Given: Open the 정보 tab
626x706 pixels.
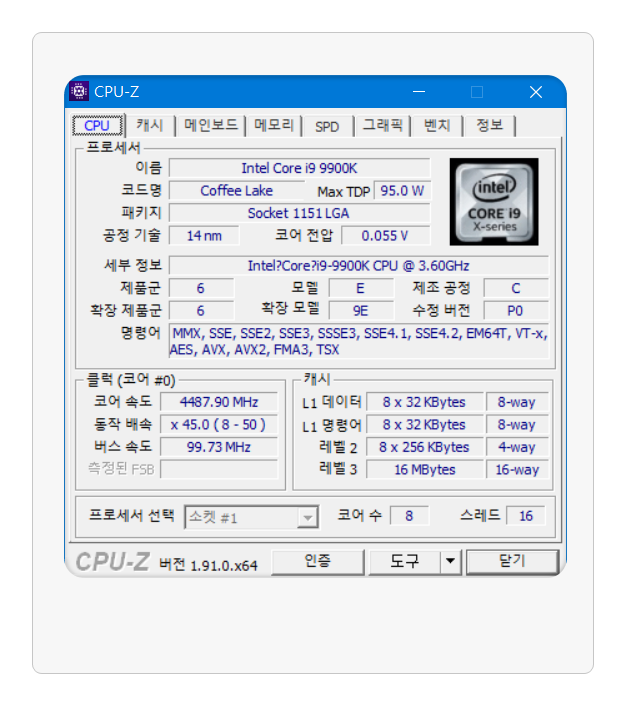Looking at the screenshot, I should tap(490, 125).
